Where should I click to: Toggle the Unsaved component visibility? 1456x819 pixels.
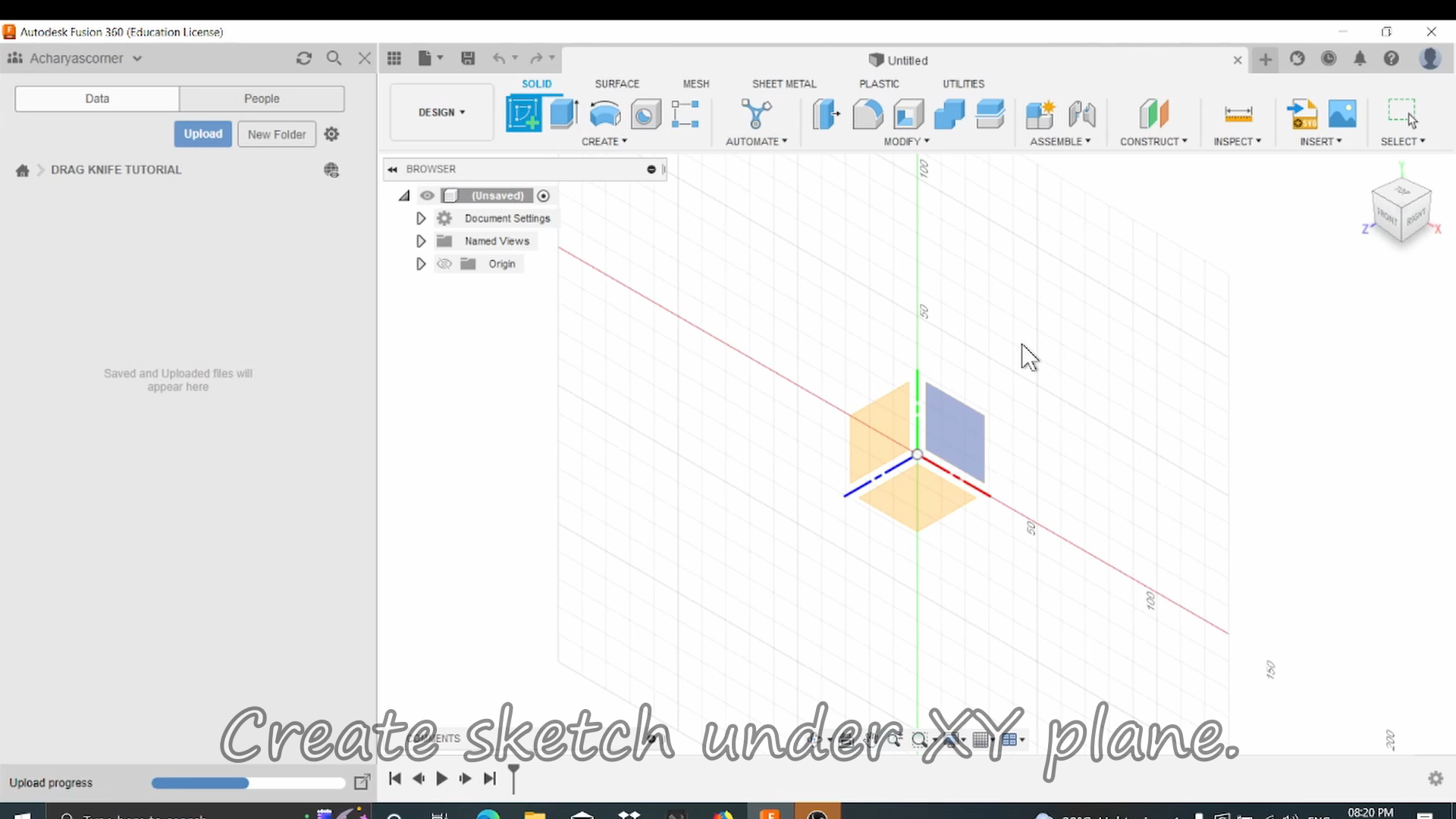click(x=427, y=195)
